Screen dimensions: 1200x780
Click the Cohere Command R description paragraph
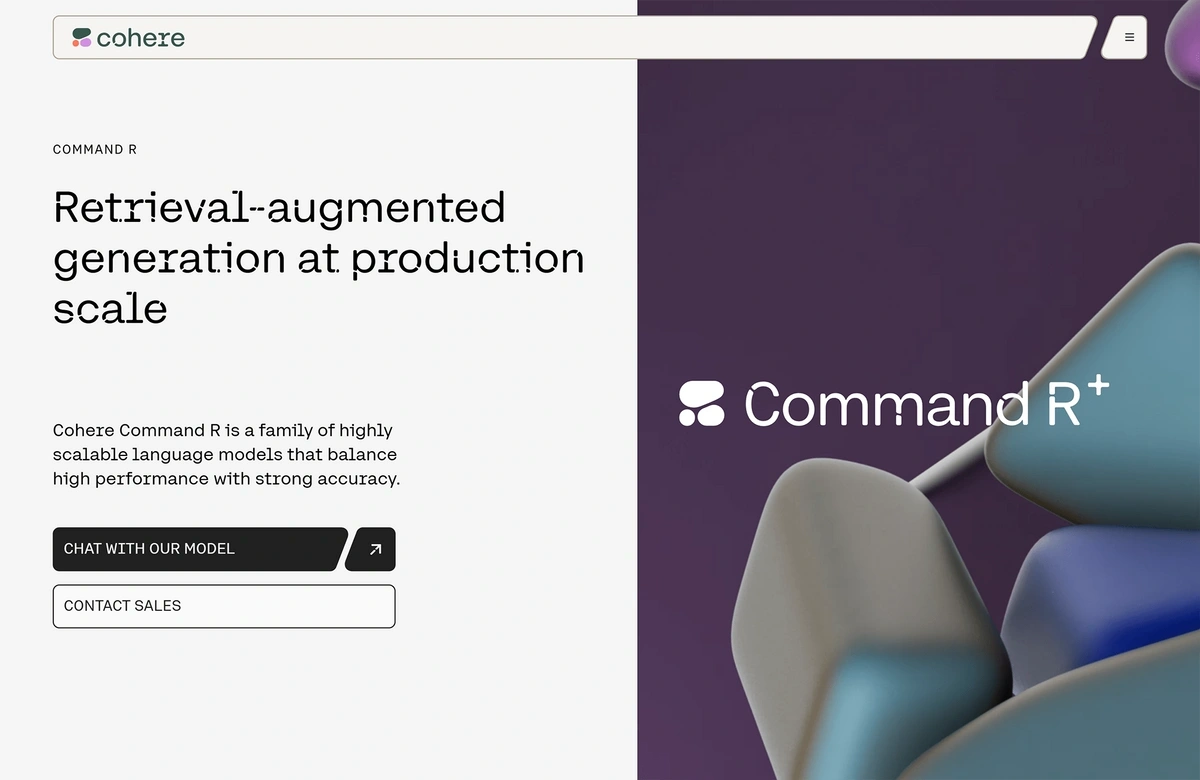click(226, 454)
